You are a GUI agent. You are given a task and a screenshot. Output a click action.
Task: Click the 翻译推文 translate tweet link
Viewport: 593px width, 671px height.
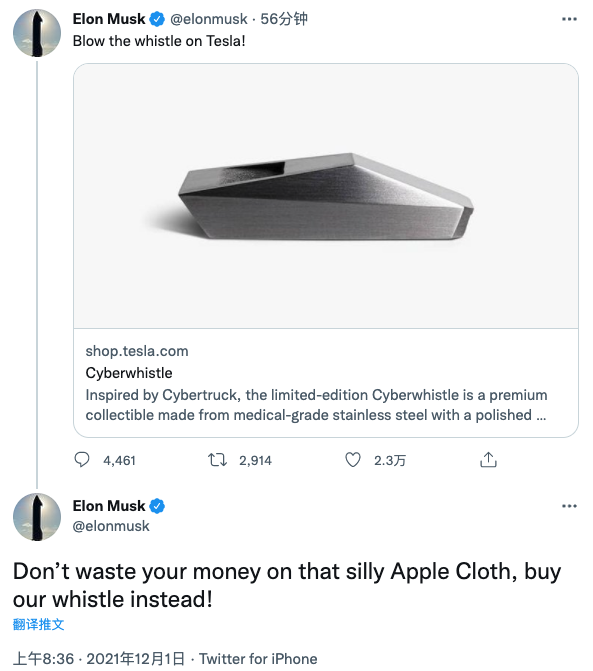(x=39, y=624)
